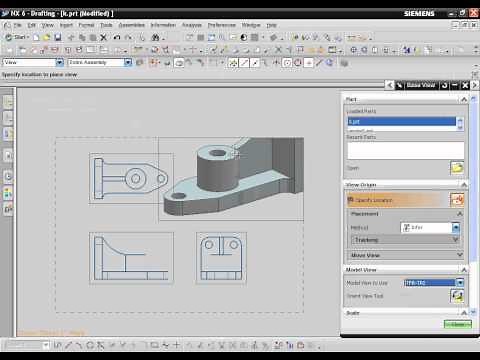Toggle End Point snap option
This screenshot has height=360, width=480.
pyautogui.click(x=244, y=63)
